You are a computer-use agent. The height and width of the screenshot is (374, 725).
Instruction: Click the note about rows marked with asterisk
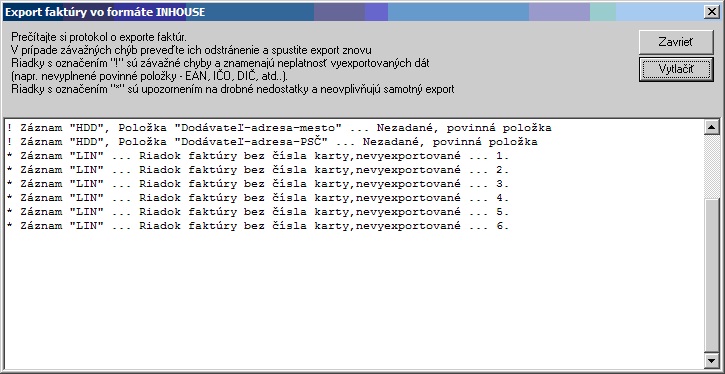233,89
